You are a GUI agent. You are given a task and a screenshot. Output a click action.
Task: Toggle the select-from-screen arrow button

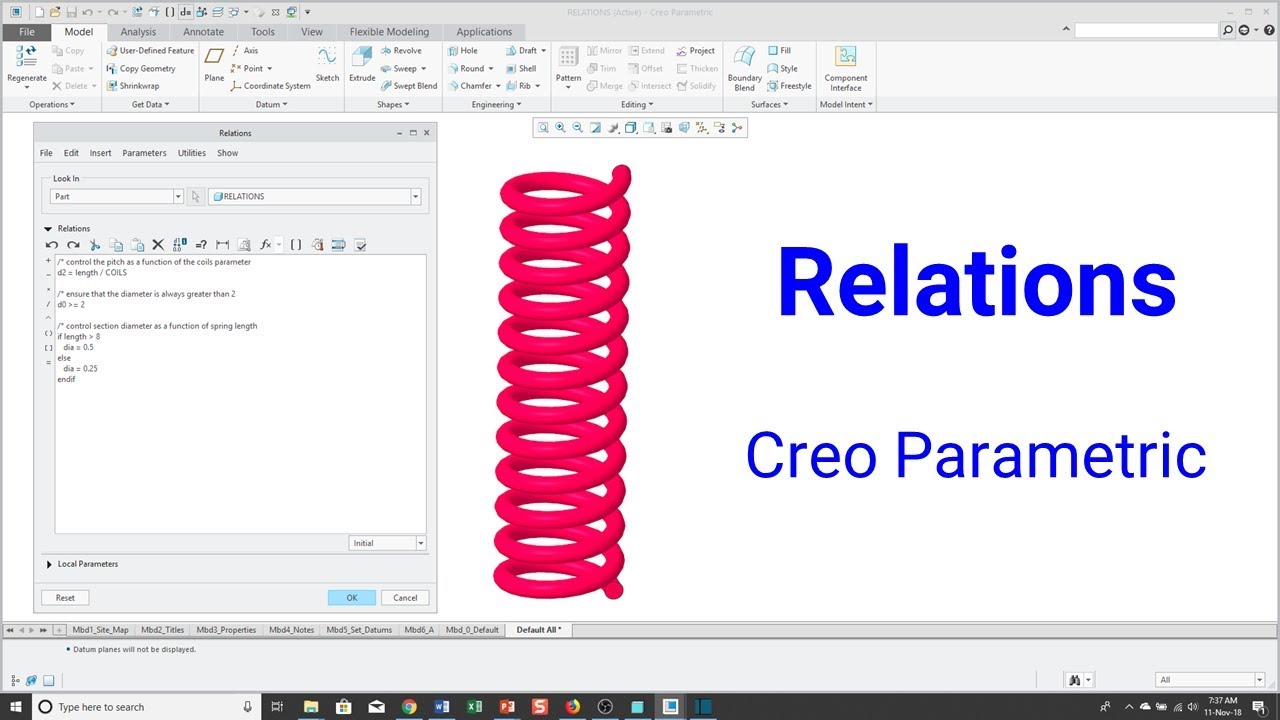(196, 197)
